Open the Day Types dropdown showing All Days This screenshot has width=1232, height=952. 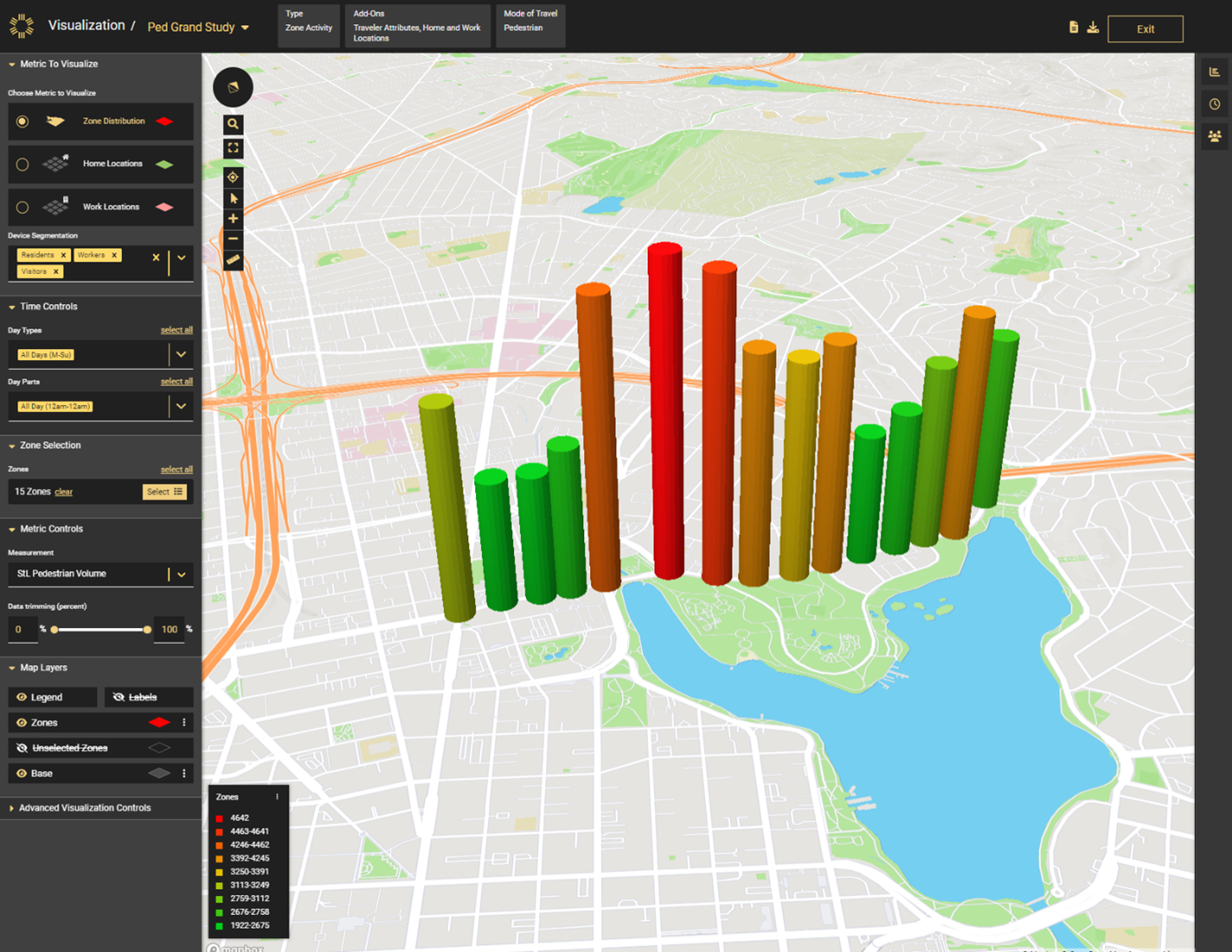pyautogui.click(x=181, y=354)
